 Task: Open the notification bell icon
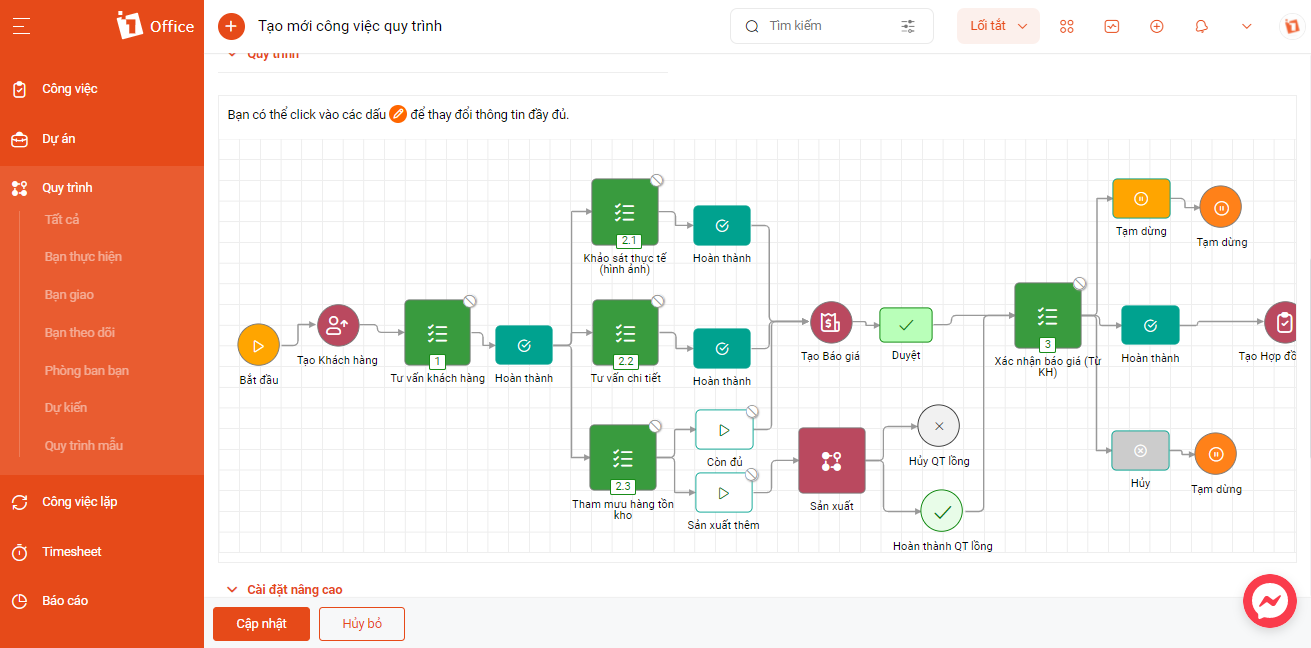click(x=1201, y=26)
